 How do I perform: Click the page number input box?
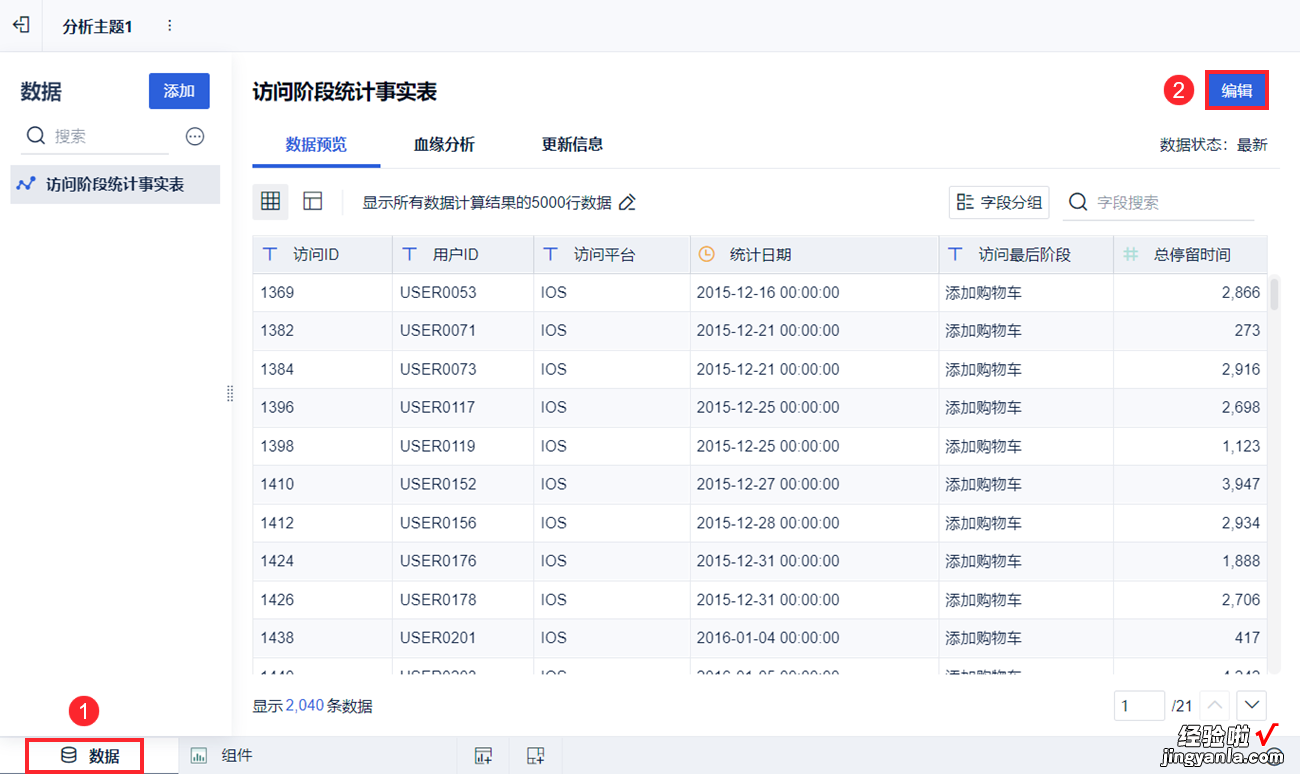(1139, 705)
